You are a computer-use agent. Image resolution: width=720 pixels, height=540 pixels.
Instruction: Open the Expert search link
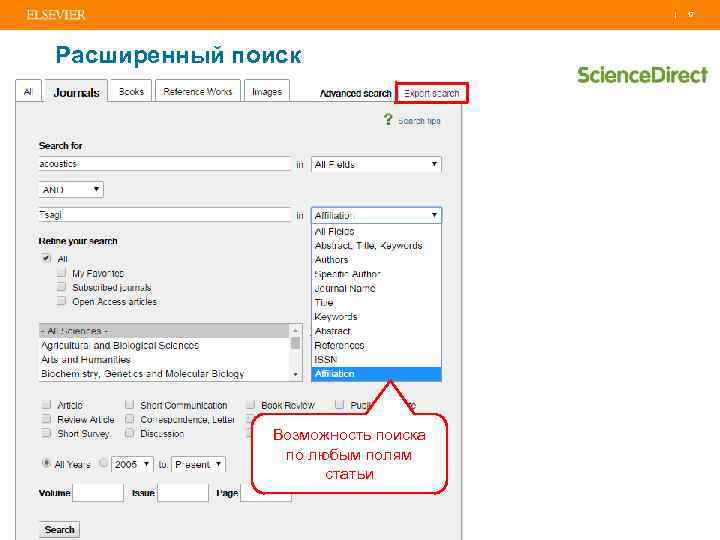[x=431, y=93]
